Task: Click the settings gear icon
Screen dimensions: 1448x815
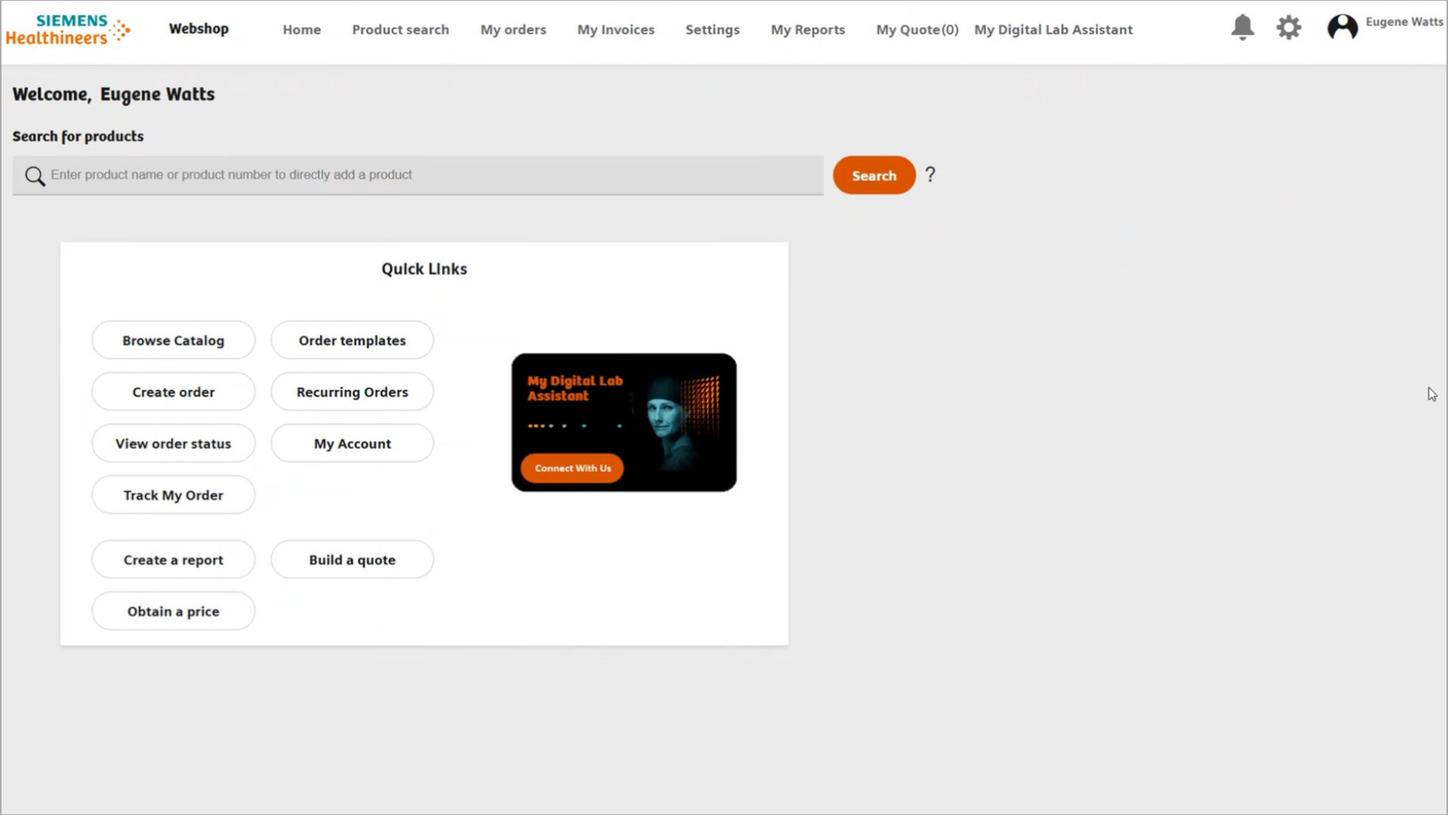Action: coord(1288,27)
